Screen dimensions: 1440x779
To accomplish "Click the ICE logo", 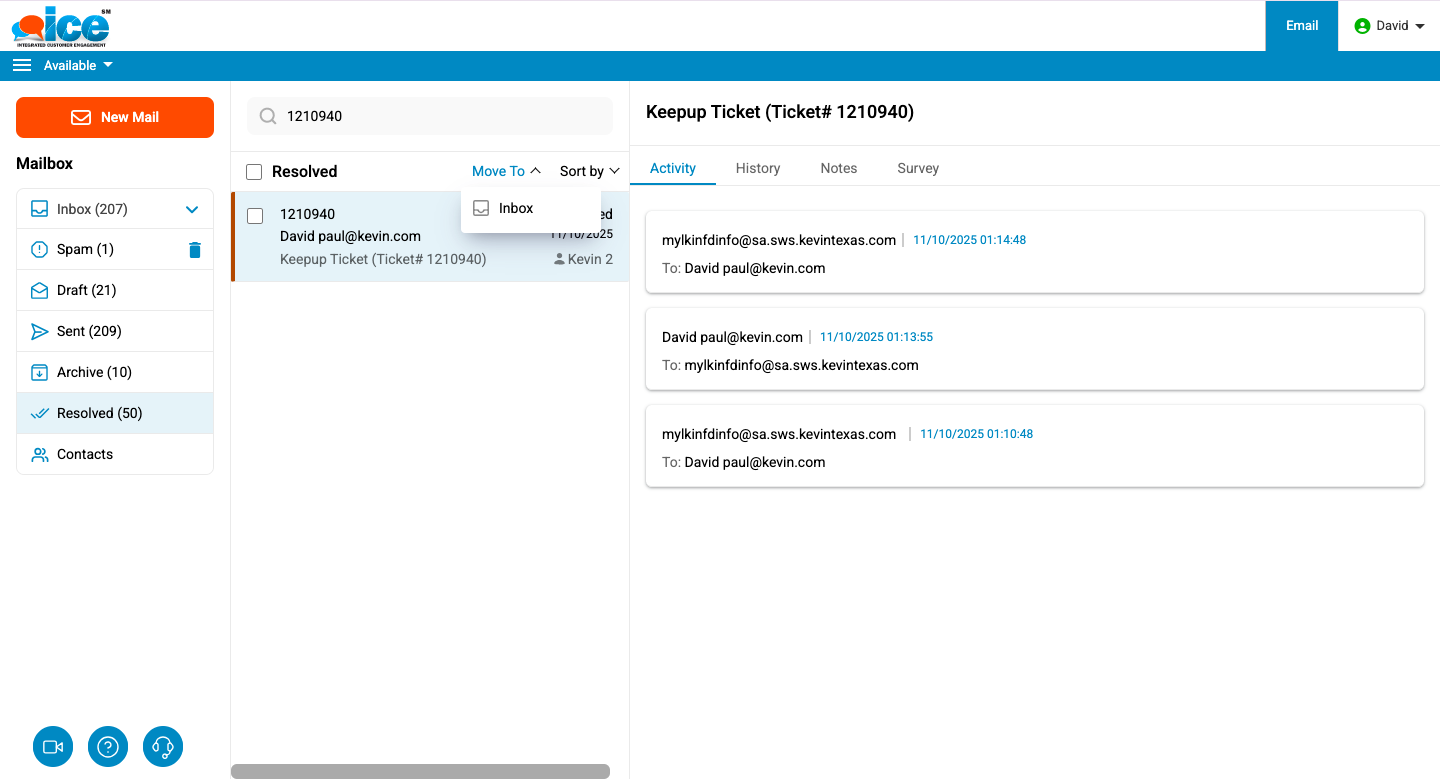I will click(61, 27).
